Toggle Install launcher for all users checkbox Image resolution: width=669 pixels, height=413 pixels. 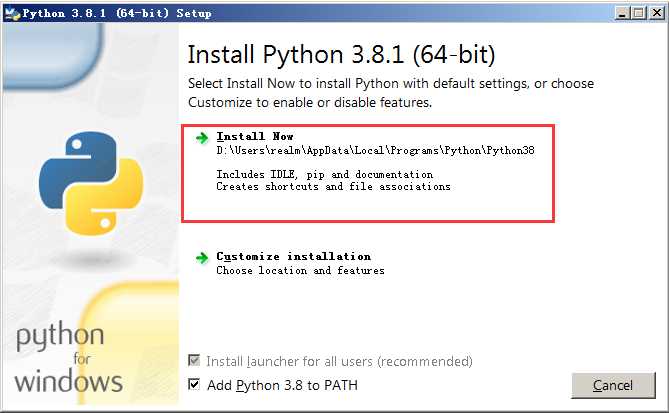click(x=194, y=361)
